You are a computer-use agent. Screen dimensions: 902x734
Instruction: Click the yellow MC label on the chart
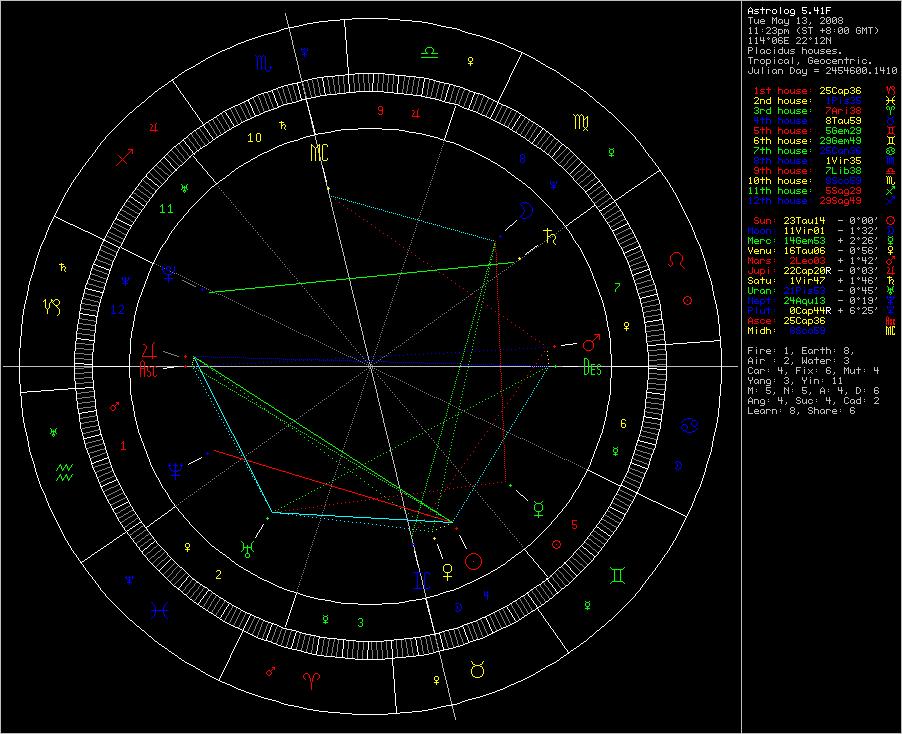(x=318, y=153)
